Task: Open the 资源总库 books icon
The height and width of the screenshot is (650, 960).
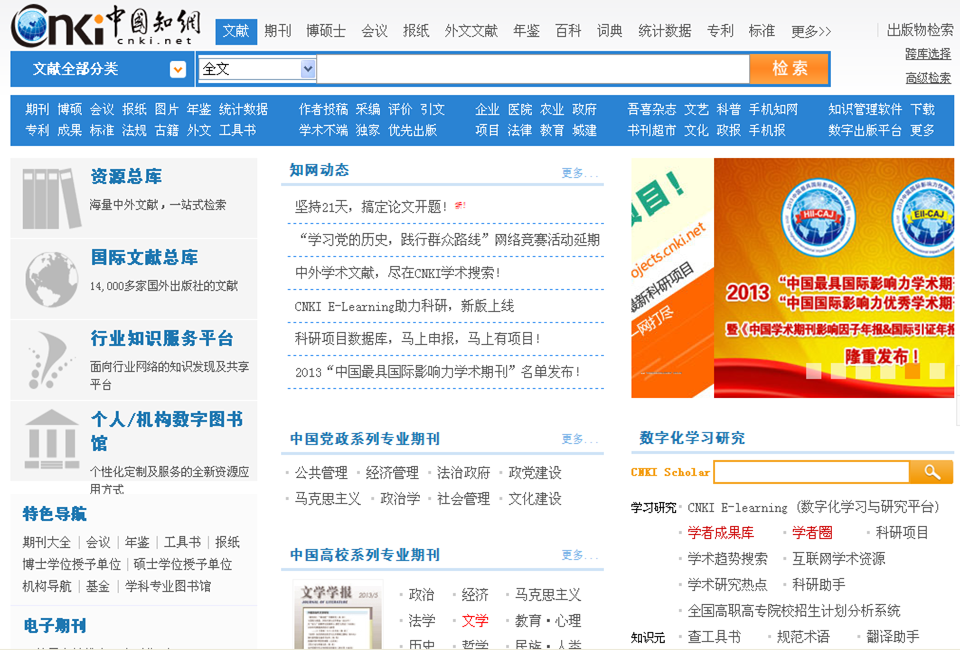Action: (51, 198)
